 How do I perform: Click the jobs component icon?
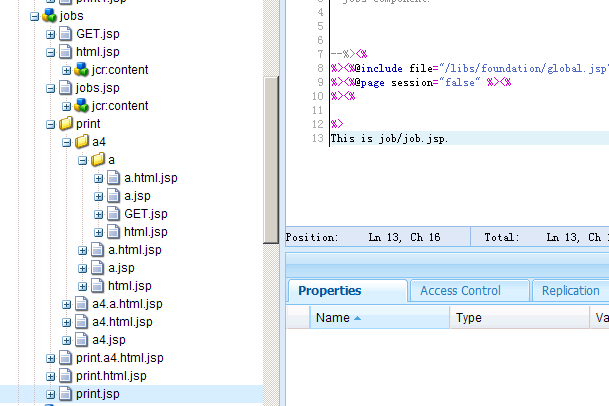coord(49,16)
